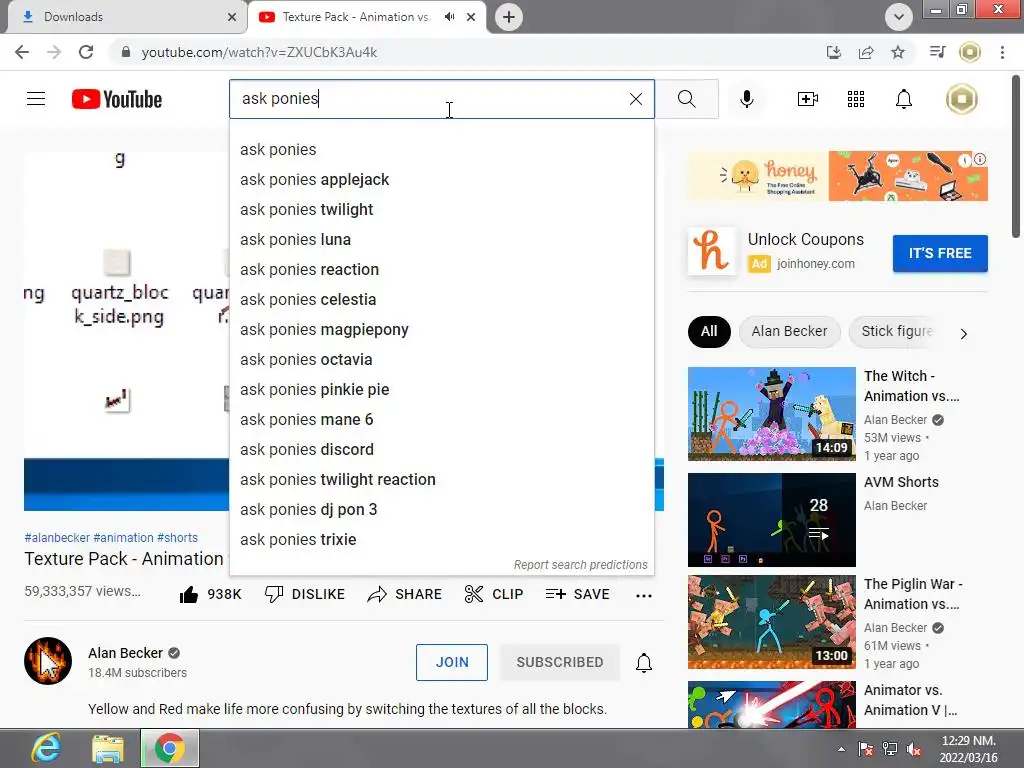Viewport: 1024px width, 768px height.
Task: Open a new browser tab
Action: pyautogui.click(x=509, y=17)
